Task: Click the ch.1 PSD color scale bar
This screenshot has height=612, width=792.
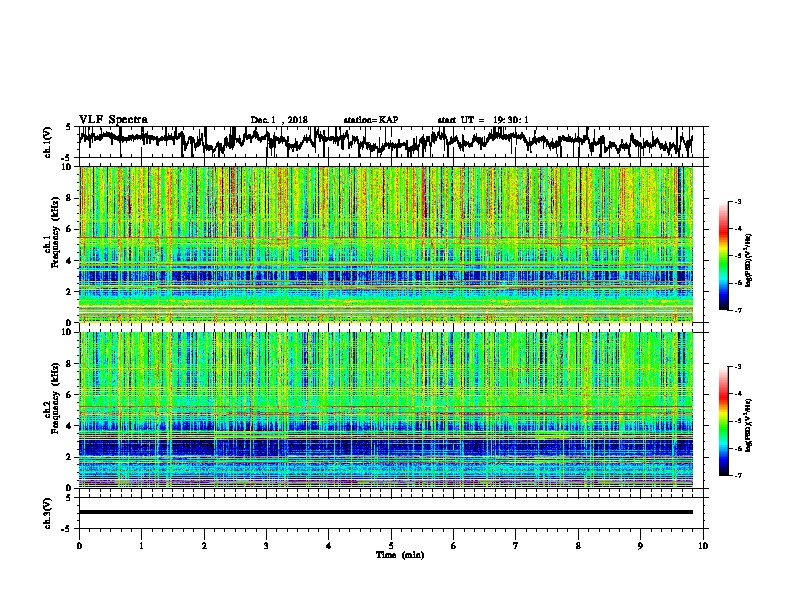Action: 723,256
